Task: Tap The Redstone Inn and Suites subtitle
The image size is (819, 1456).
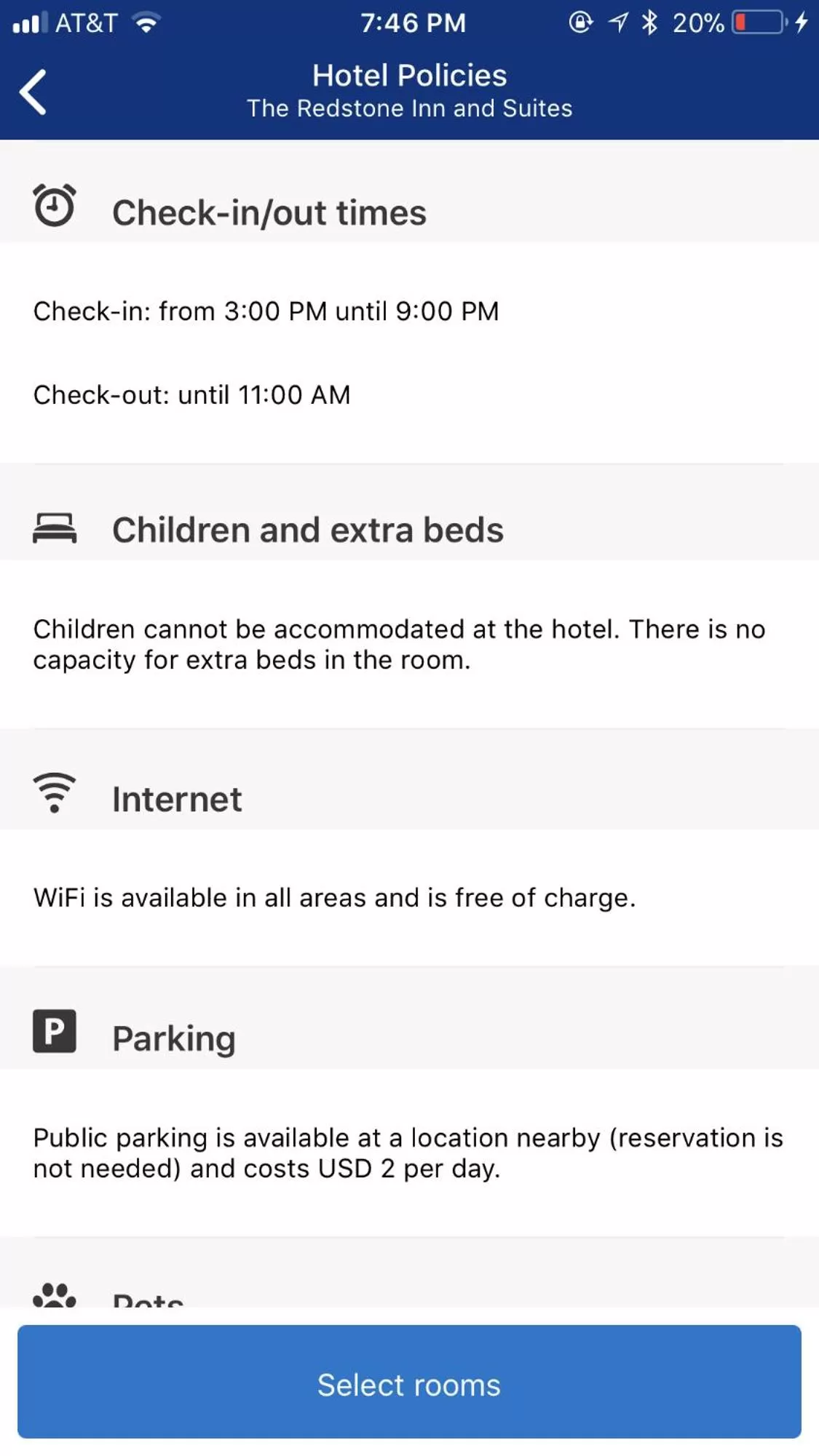Action: (410, 108)
